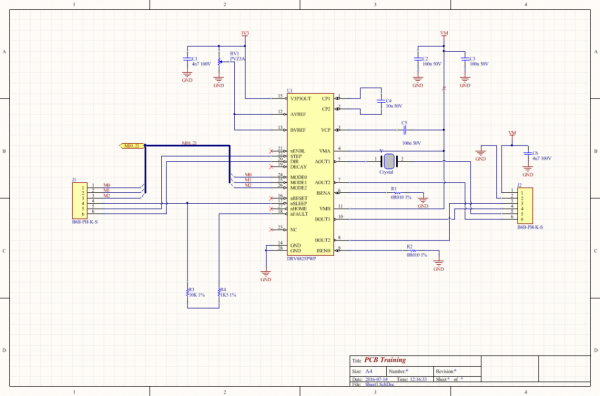
Task: Click the V3P3OUT pin label on U1
Action: (x=301, y=99)
